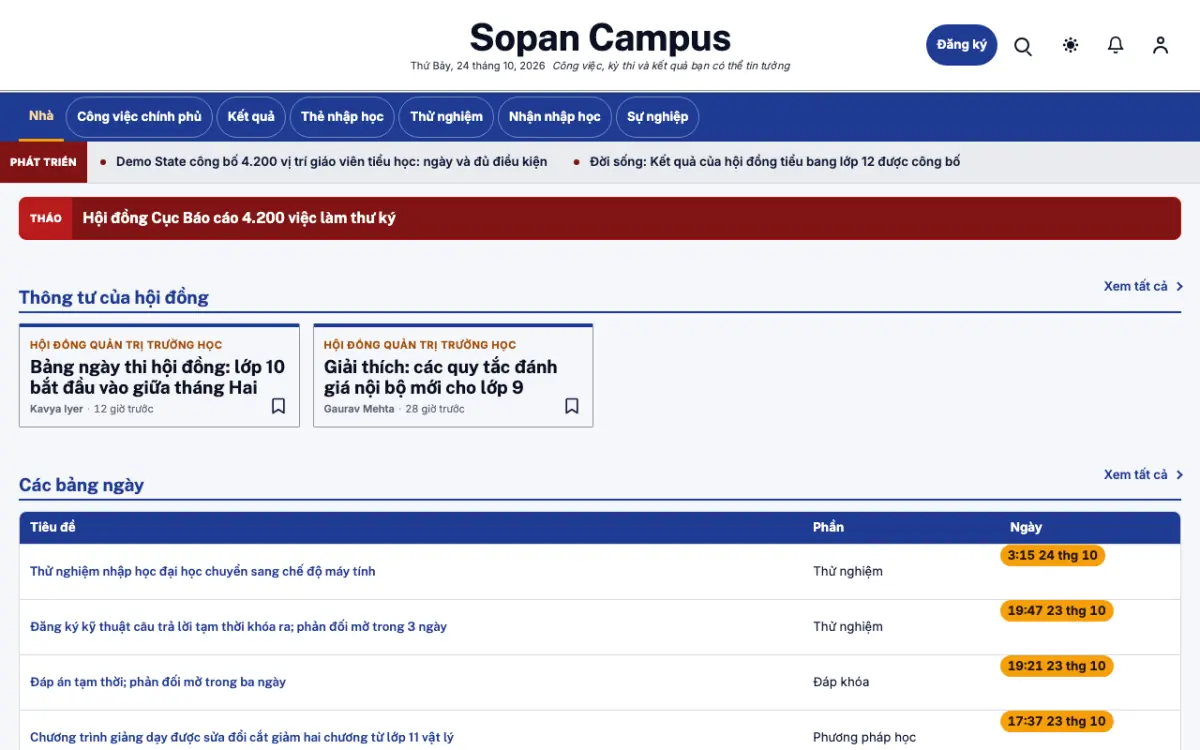Click 'Phương pháp học' section cell
Screen dimensions: 1200x750
(x=864, y=737)
